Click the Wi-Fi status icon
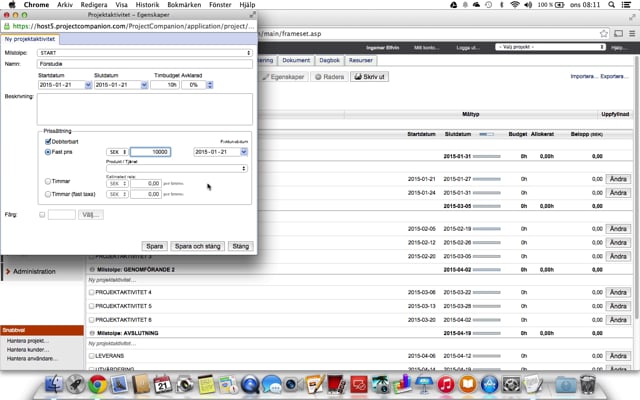This screenshot has width=640, height=400. 515,4
